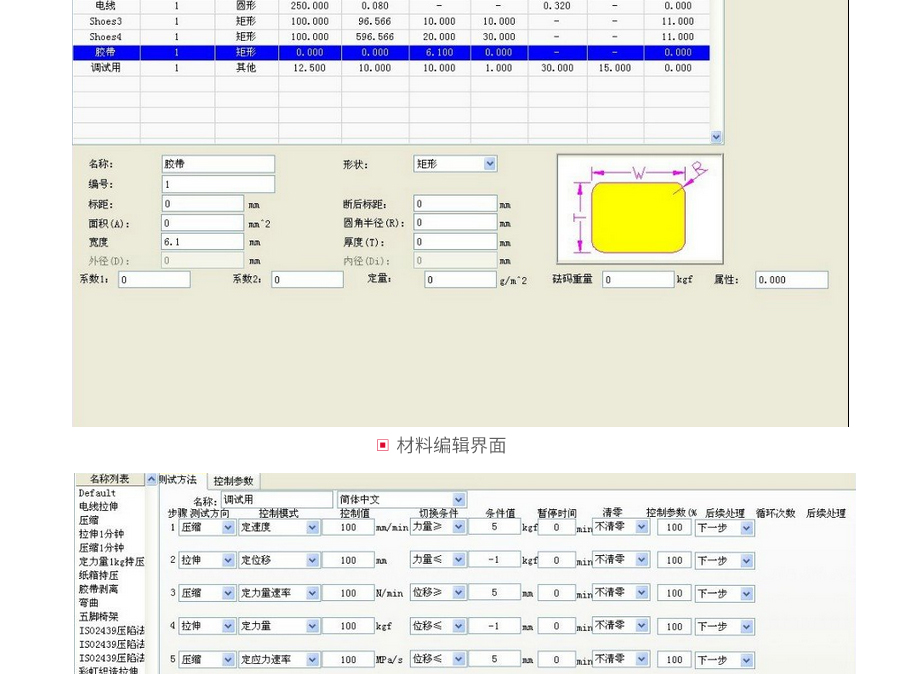
Task: Click the 宽度 field containing 6.1
Action: tap(202, 242)
